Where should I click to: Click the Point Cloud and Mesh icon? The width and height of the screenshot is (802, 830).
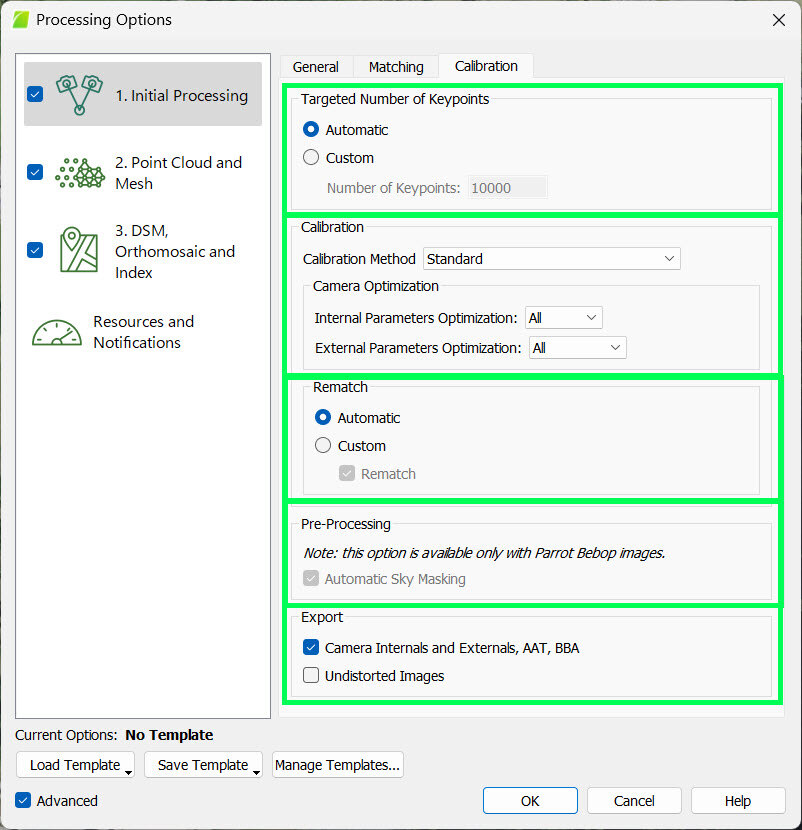79,172
